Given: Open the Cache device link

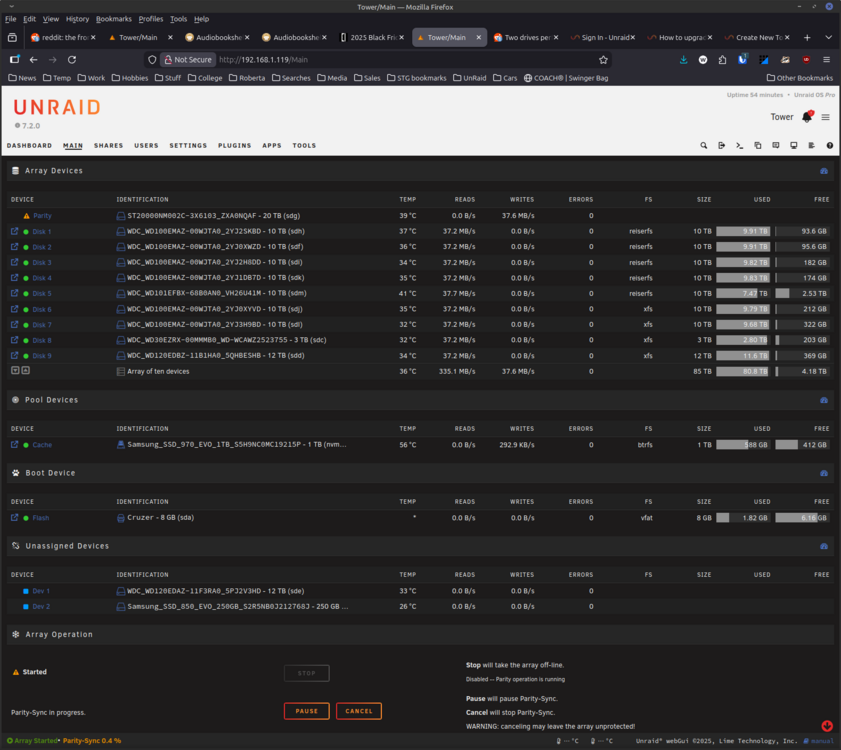Looking at the screenshot, I should [42, 445].
